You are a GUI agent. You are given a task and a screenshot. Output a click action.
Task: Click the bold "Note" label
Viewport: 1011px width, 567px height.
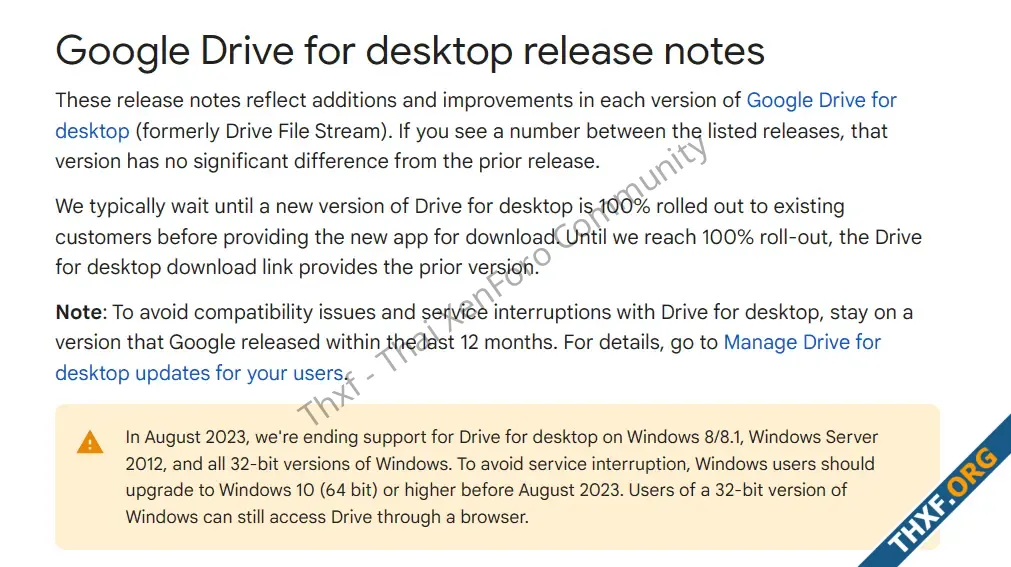pyautogui.click(x=79, y=312)
